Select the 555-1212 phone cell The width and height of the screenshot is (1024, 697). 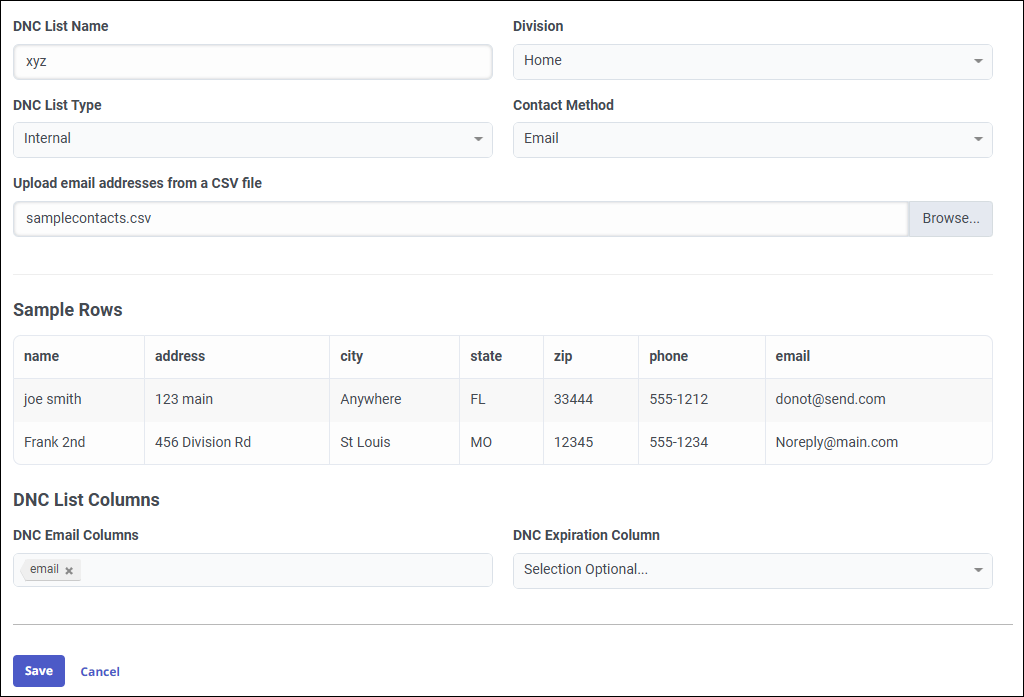click(x=701, y=400)
